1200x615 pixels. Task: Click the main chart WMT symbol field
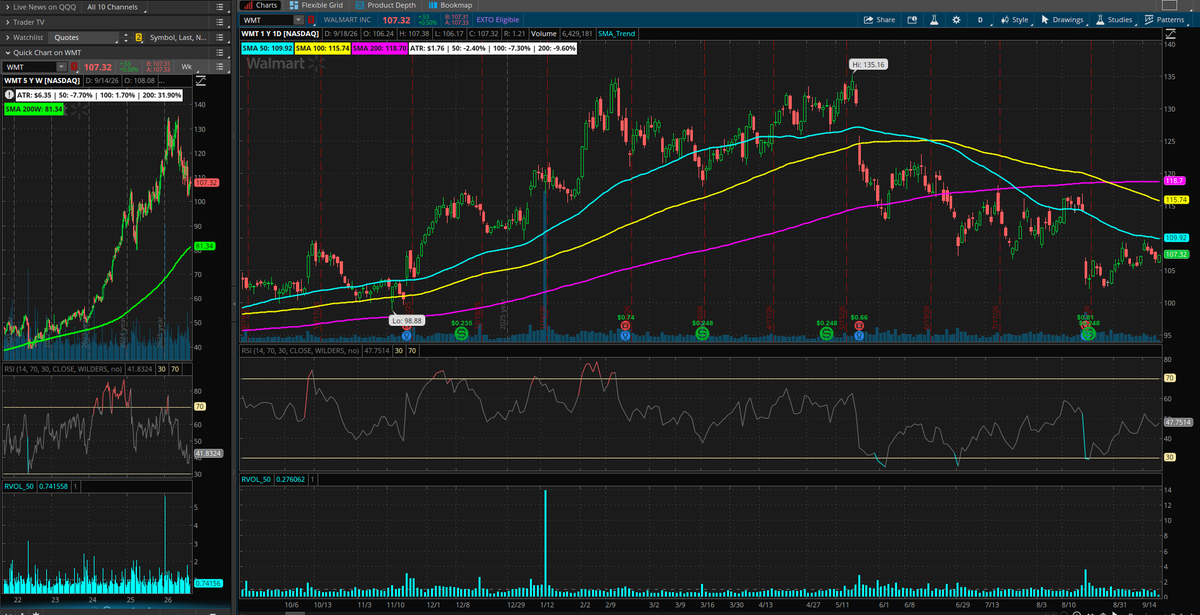pos(268,20)
